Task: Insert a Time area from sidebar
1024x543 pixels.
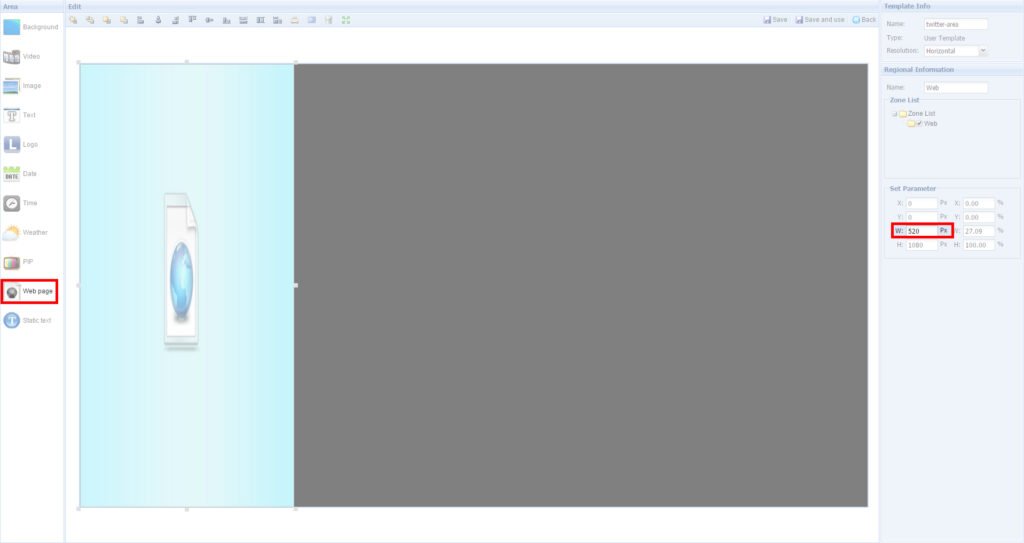Action: [x=29, y=203]
